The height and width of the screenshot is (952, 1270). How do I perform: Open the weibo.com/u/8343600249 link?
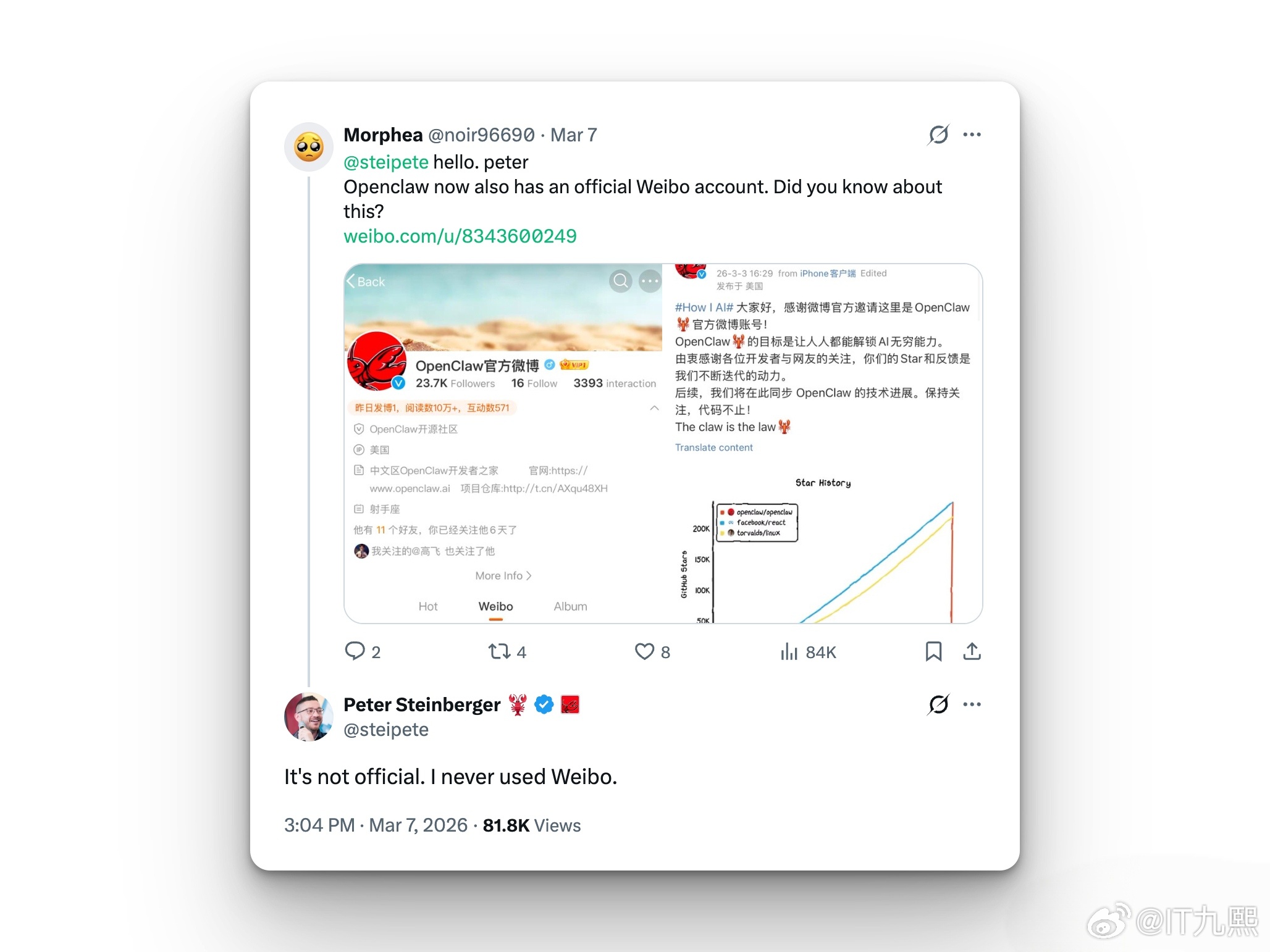tap(460, 236)
